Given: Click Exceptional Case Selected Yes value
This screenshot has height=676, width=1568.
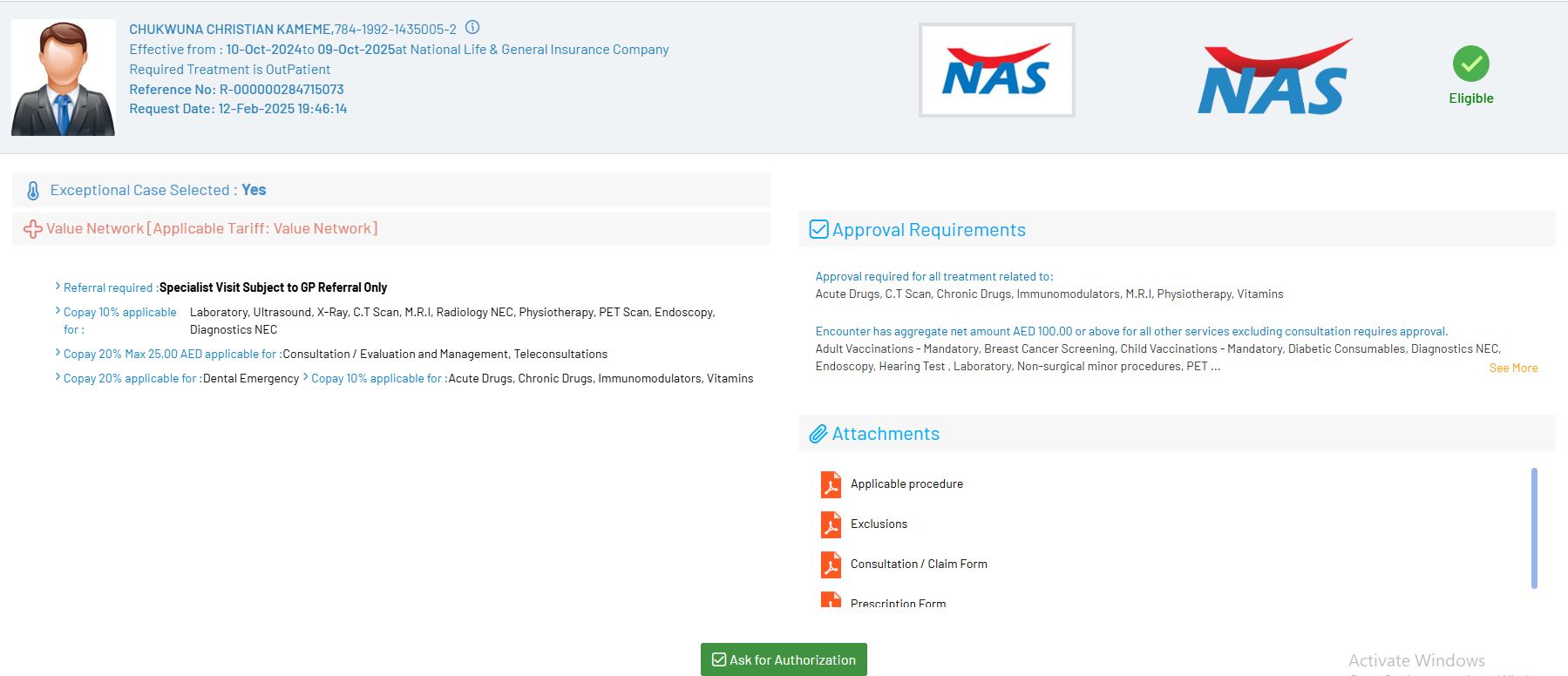Looking at the screenshot, I should point(254,190).
